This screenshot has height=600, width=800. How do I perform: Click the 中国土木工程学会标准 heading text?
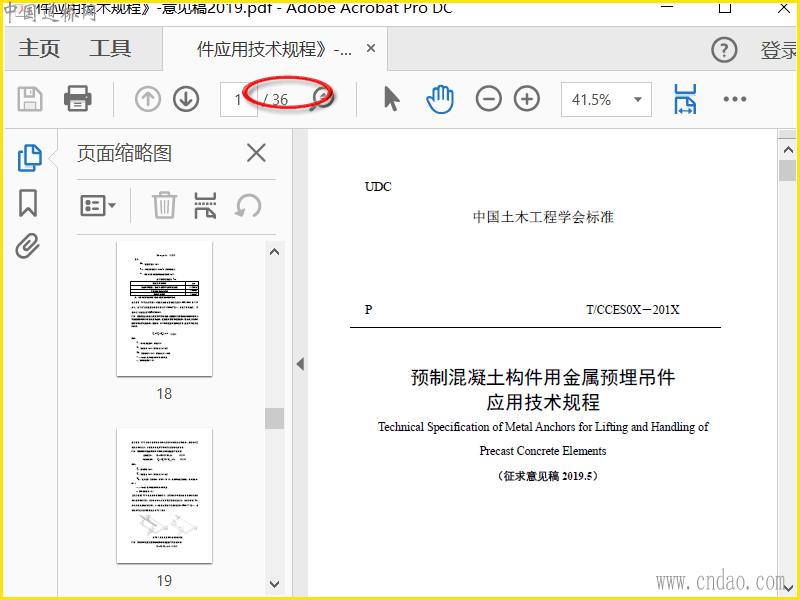point(543,217)
